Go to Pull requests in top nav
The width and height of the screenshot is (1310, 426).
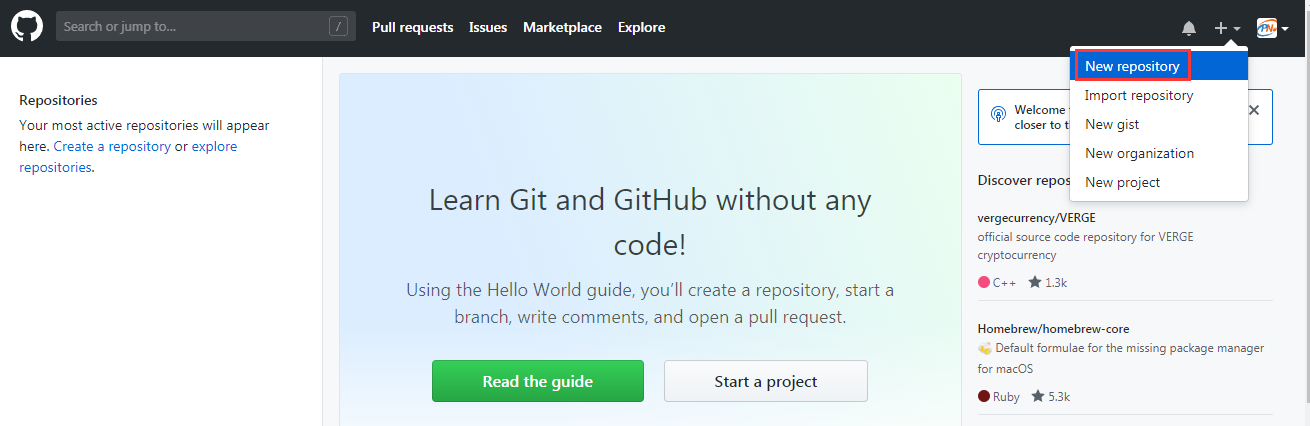[412, 27]
